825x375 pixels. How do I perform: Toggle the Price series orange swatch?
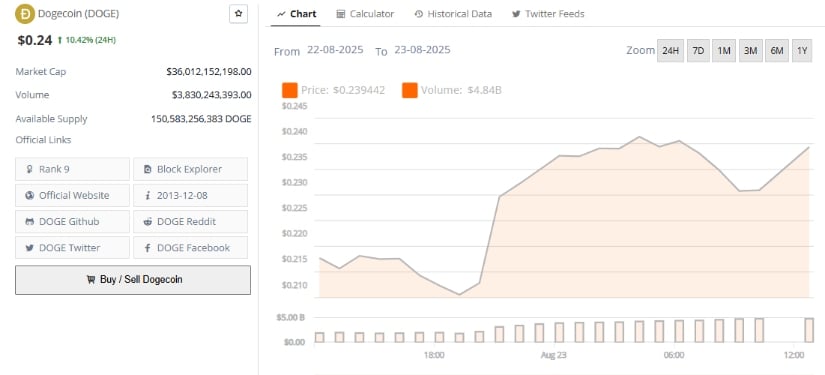290,90
